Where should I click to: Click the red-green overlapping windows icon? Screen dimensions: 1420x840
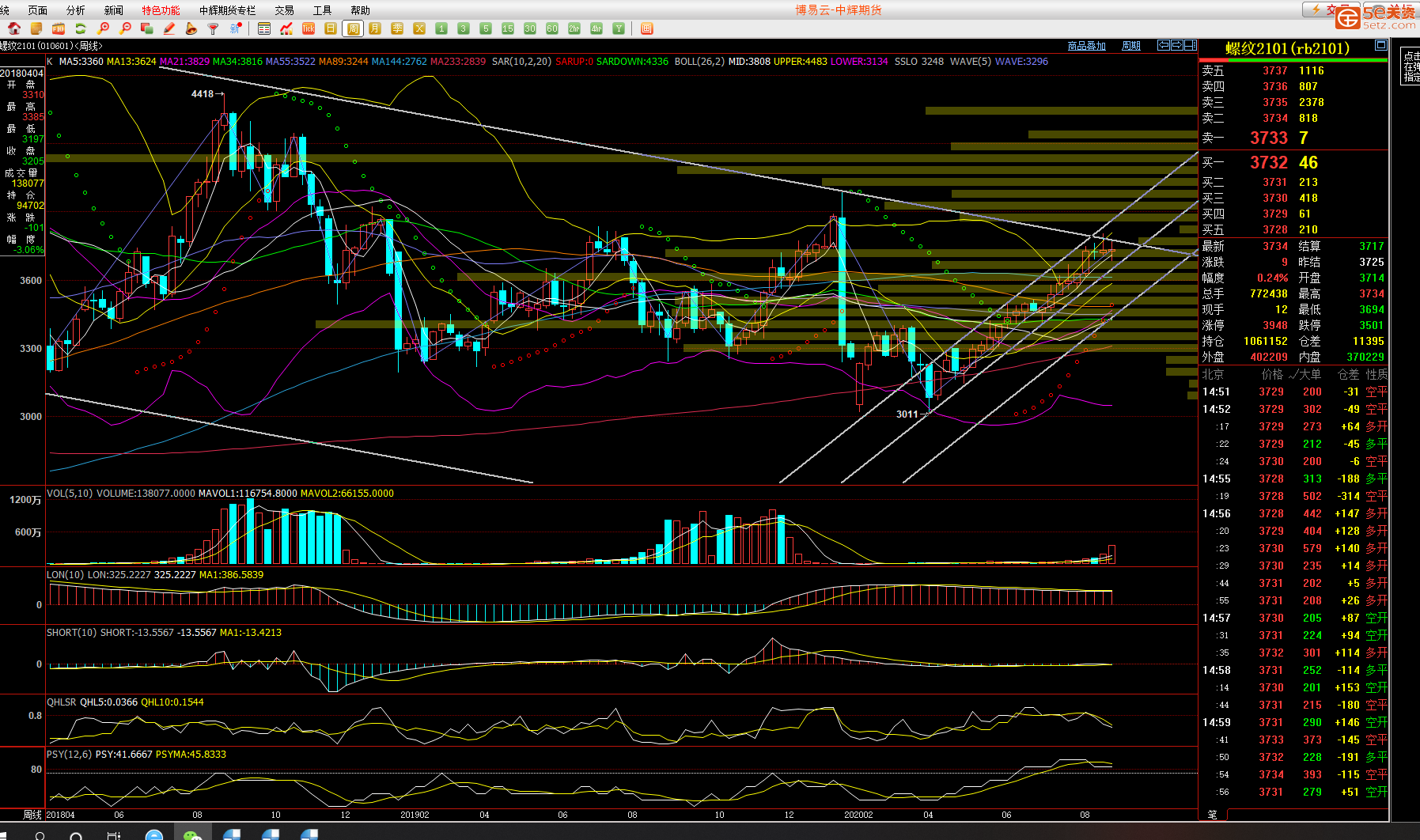click(x=147, y=28)
